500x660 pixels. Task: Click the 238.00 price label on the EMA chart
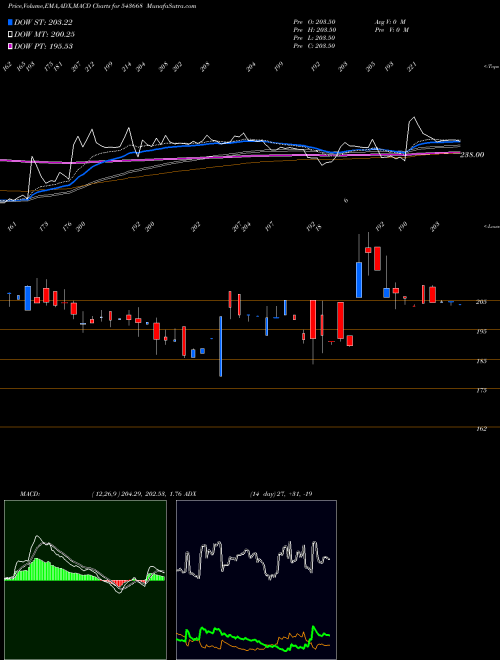click(472, 154)
